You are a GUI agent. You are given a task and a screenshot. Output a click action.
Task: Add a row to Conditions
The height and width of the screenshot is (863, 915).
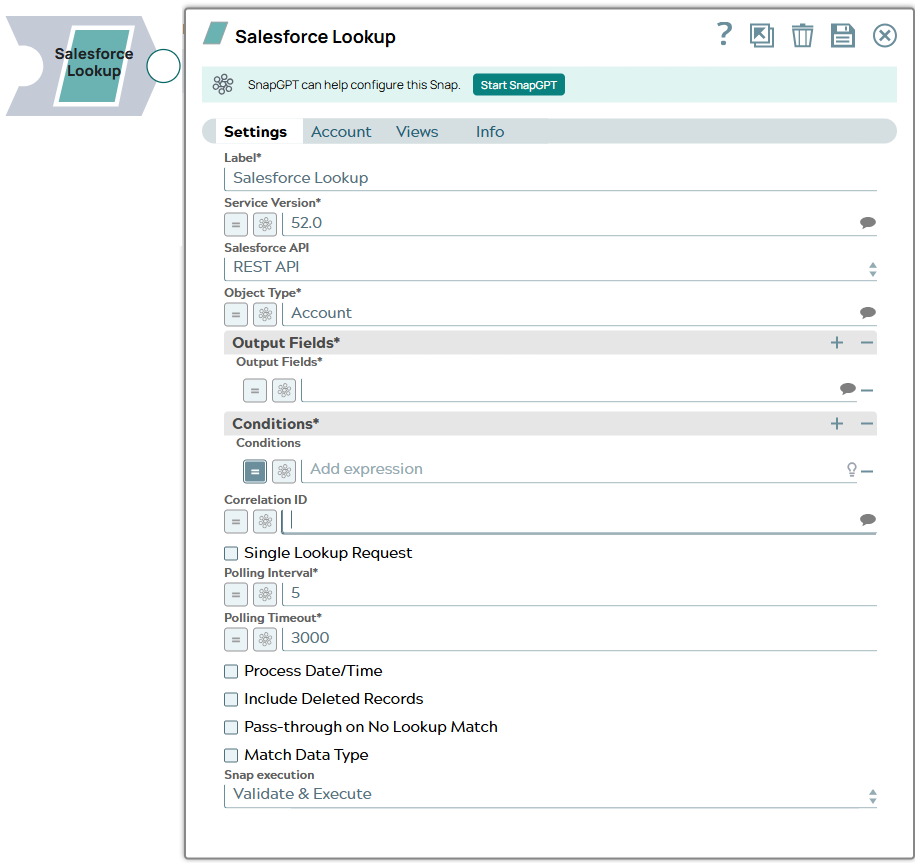(x=837, y=424)
